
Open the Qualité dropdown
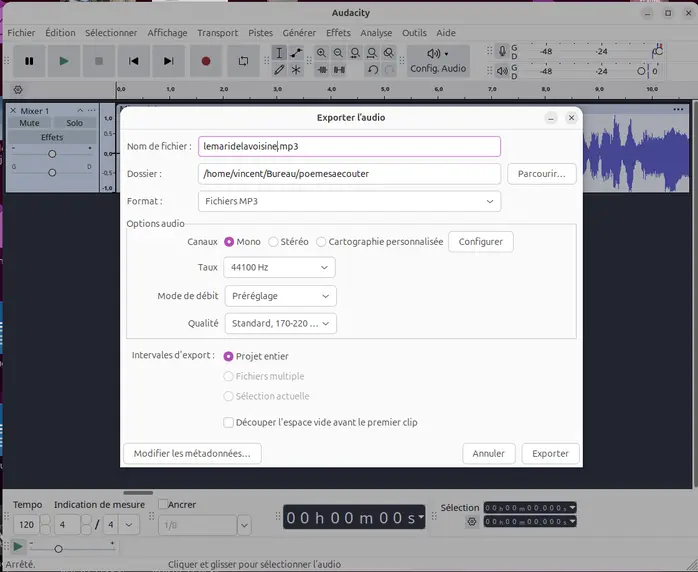[280, 324]
